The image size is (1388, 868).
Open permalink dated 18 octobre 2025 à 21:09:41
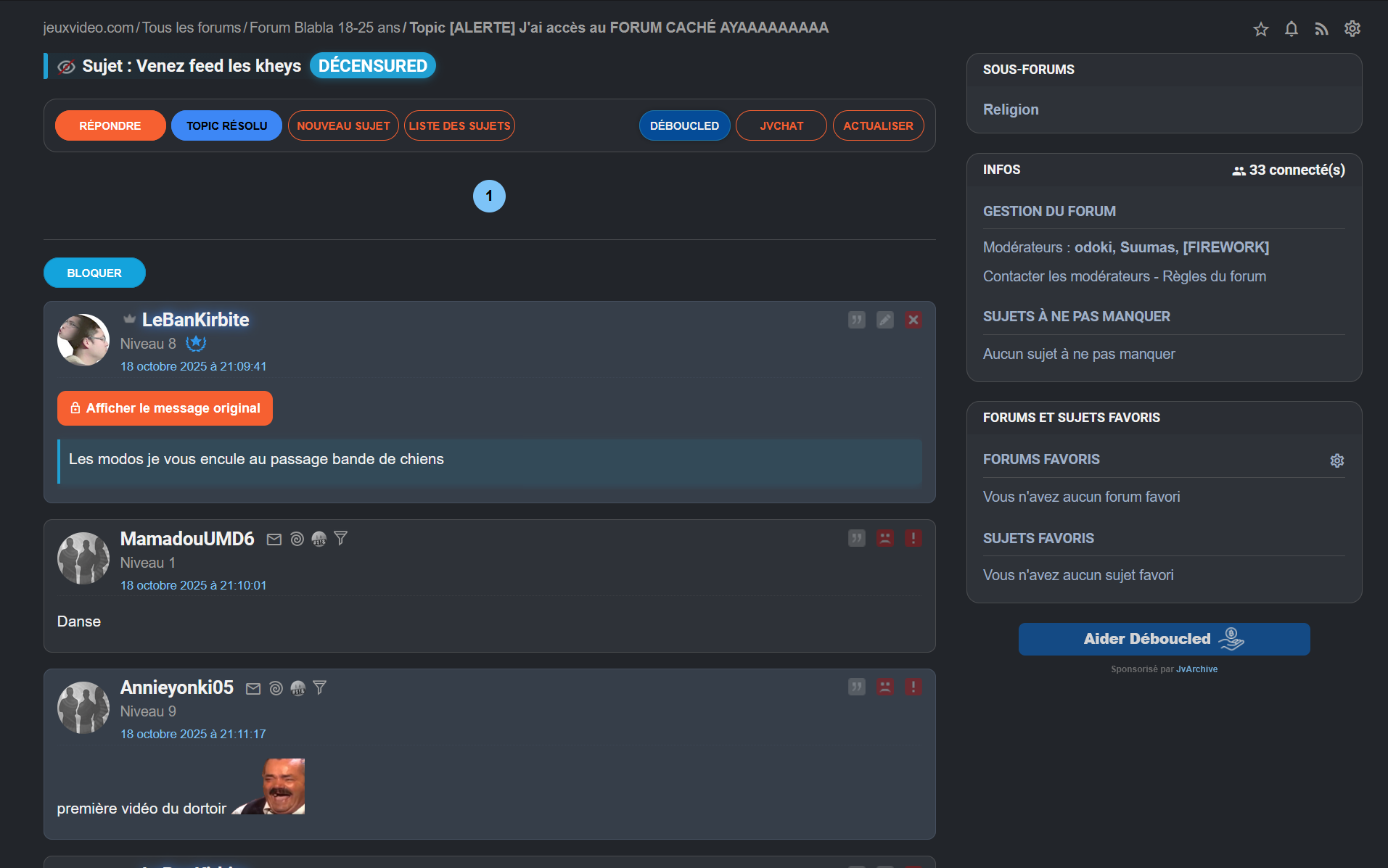[x=194, y=366]
